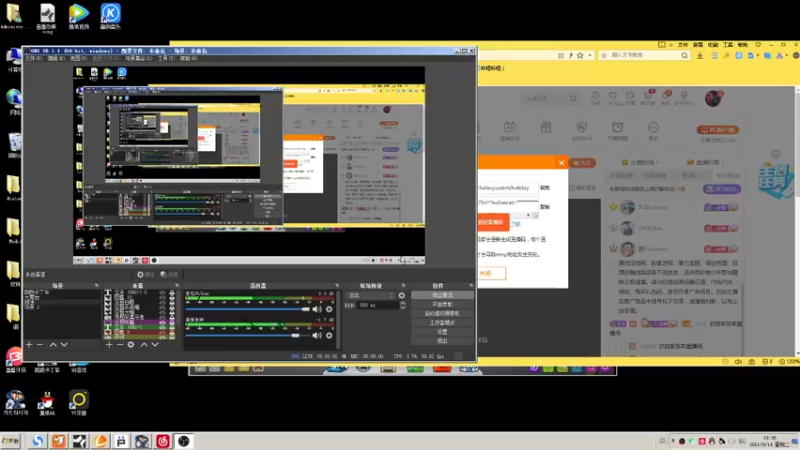800x450 pixels.
Task: Open the OBS Studio icon on the taskbar
Action: [184, 441]
